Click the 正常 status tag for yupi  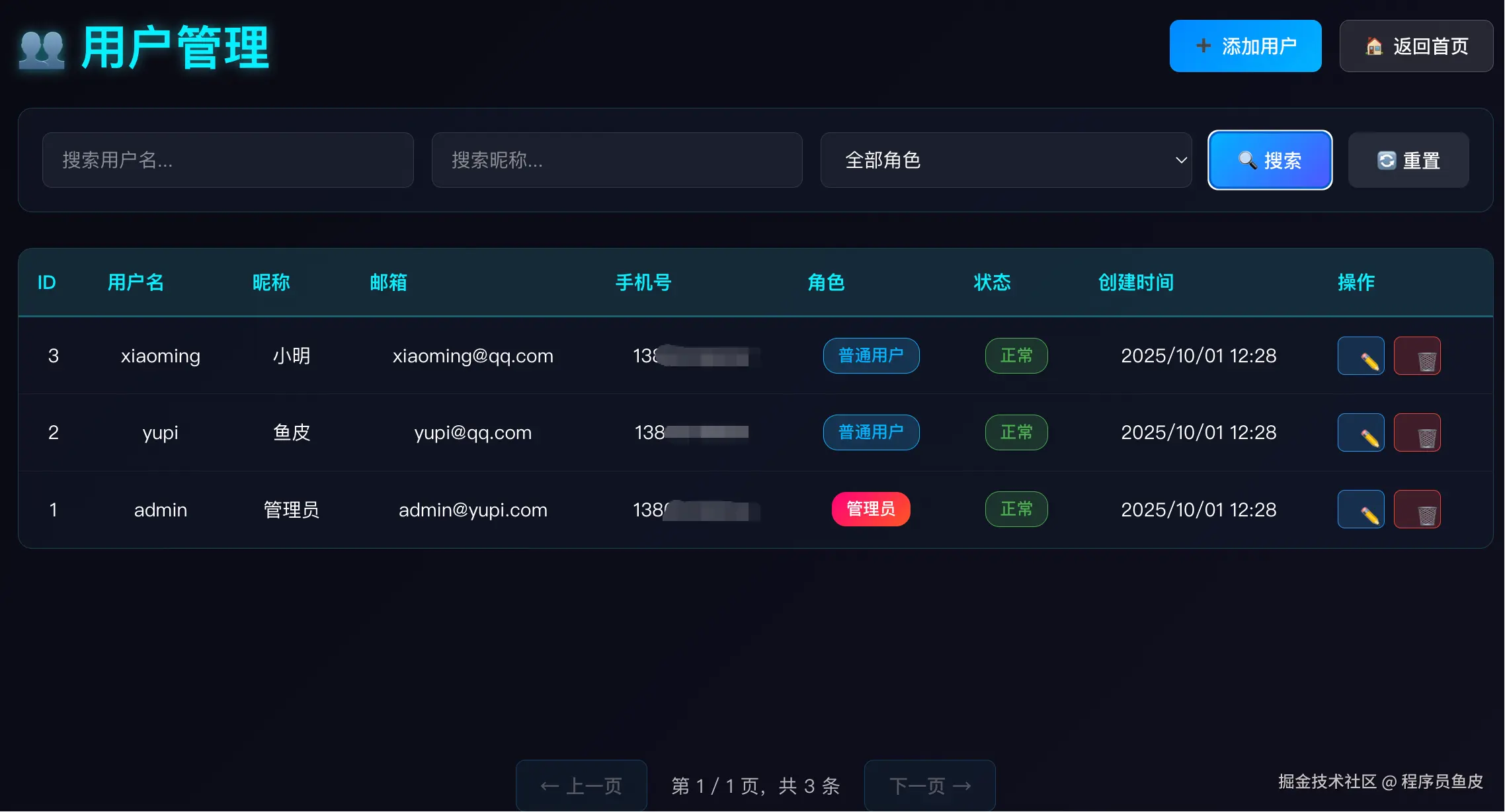tap(1016, 432)
